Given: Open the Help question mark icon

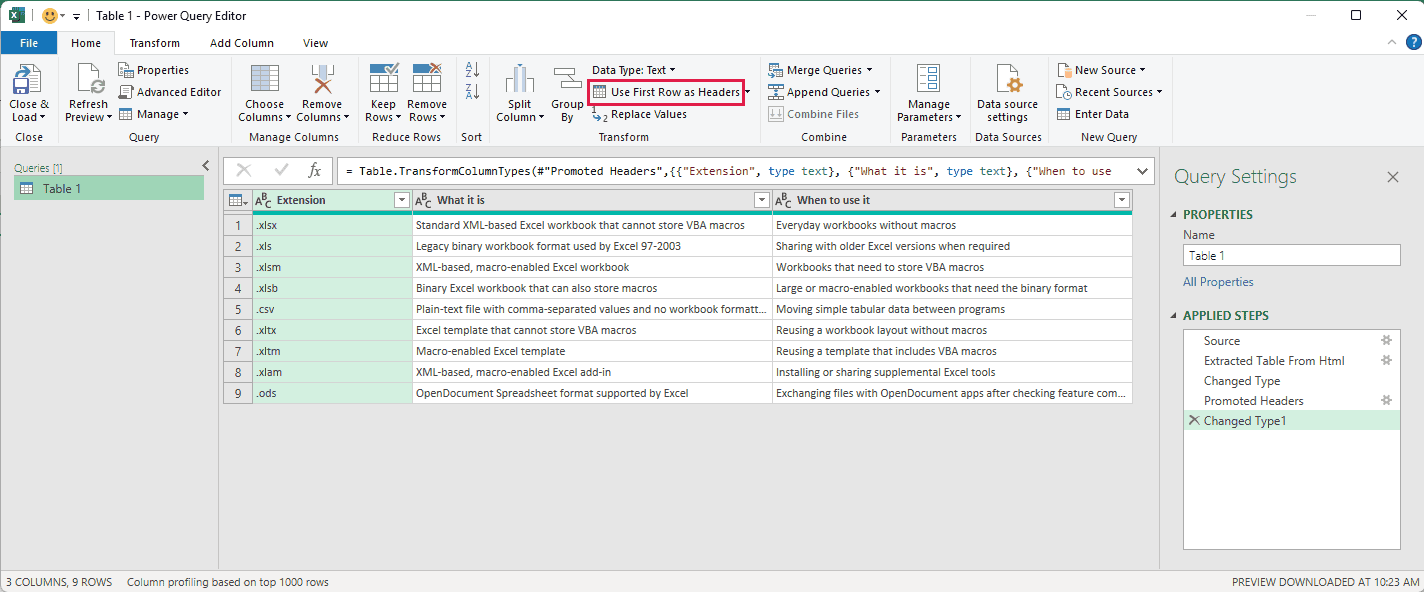Looking at the screenshot, I should point(1413,42).
